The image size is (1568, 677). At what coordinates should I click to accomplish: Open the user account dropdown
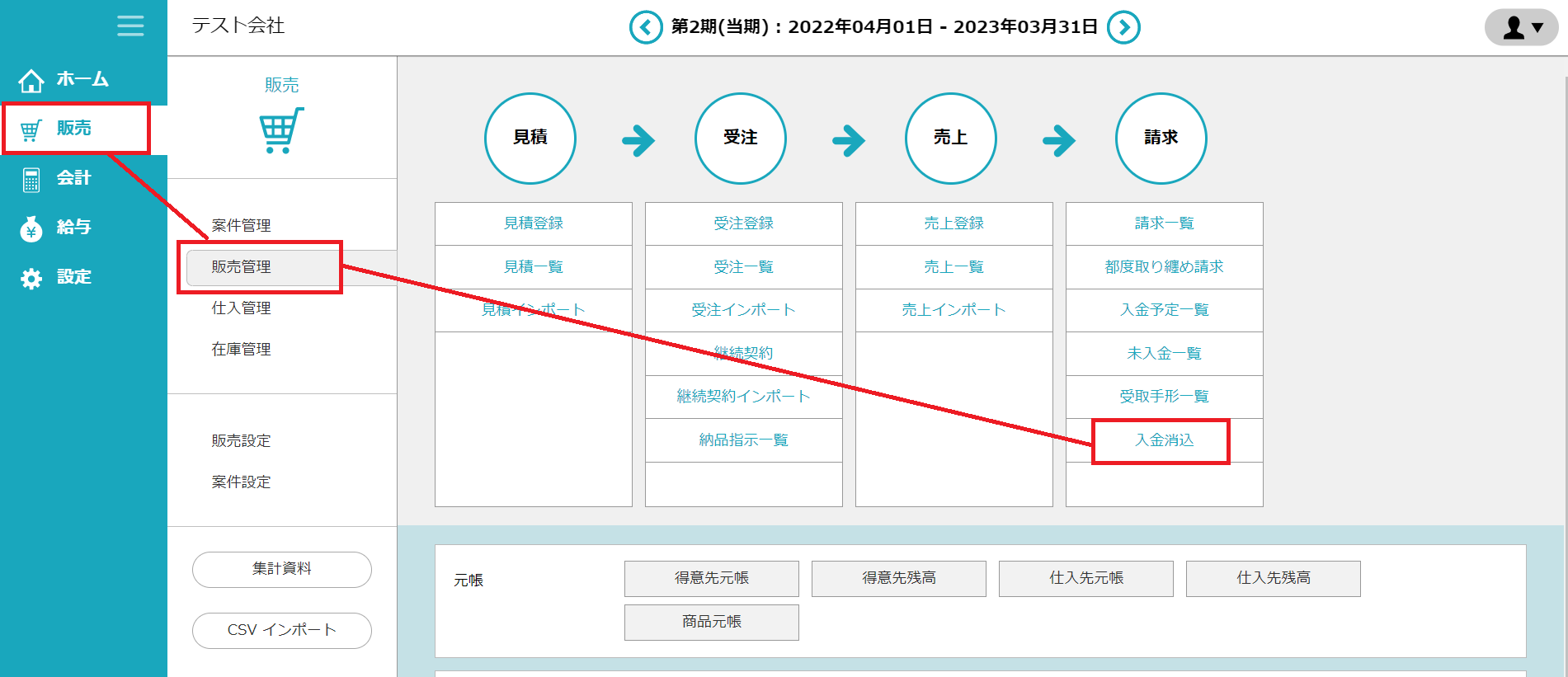click(1521, 27)
